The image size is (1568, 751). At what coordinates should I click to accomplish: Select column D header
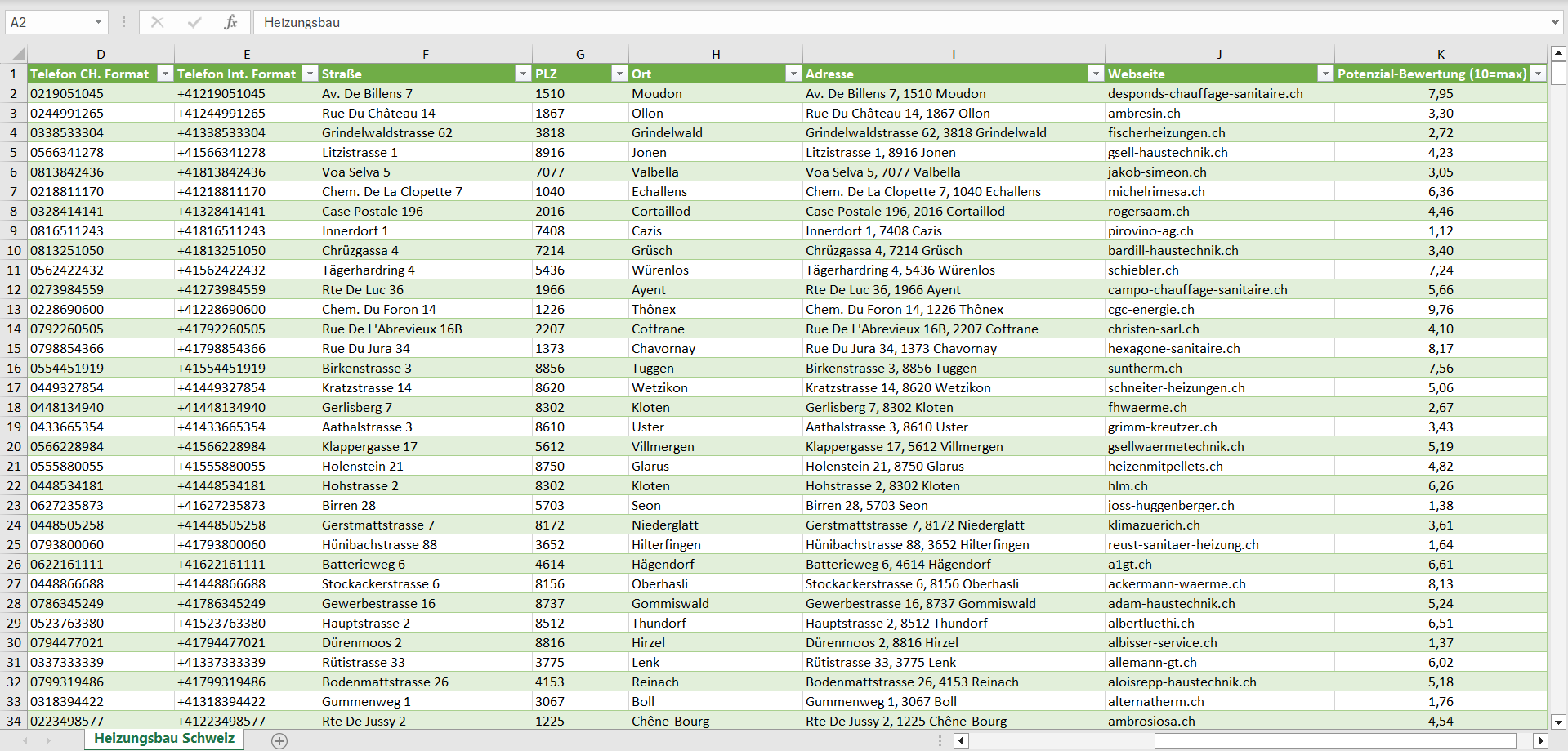(x=101, y=54)
